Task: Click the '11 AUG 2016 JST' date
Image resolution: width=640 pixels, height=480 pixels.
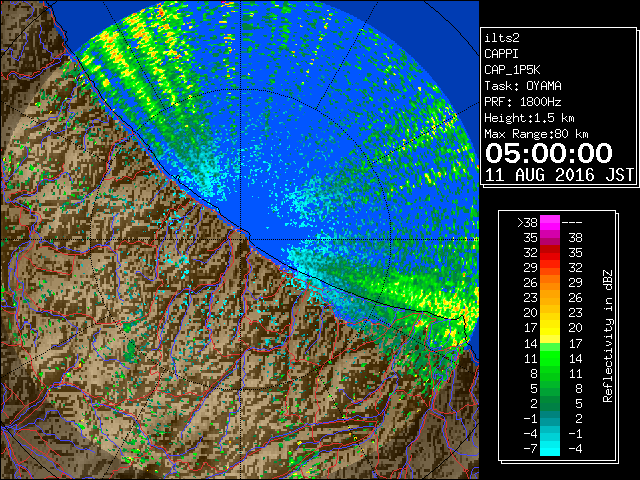Action: click(559, 175)
